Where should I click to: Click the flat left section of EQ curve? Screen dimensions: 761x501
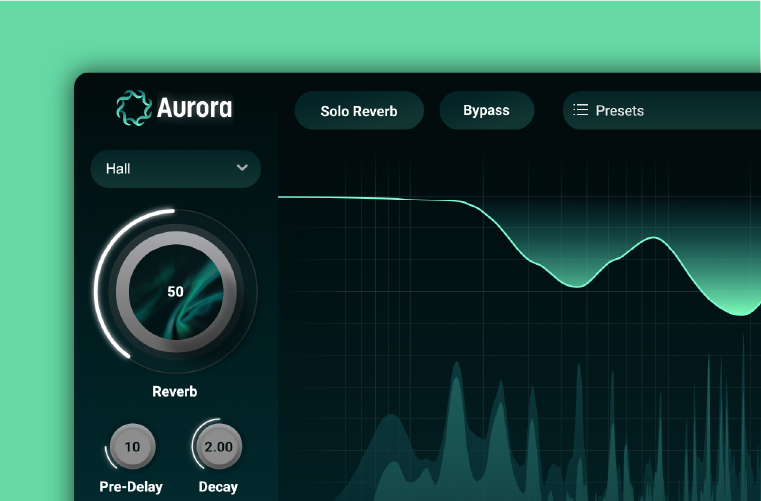(x=360, y=198)
